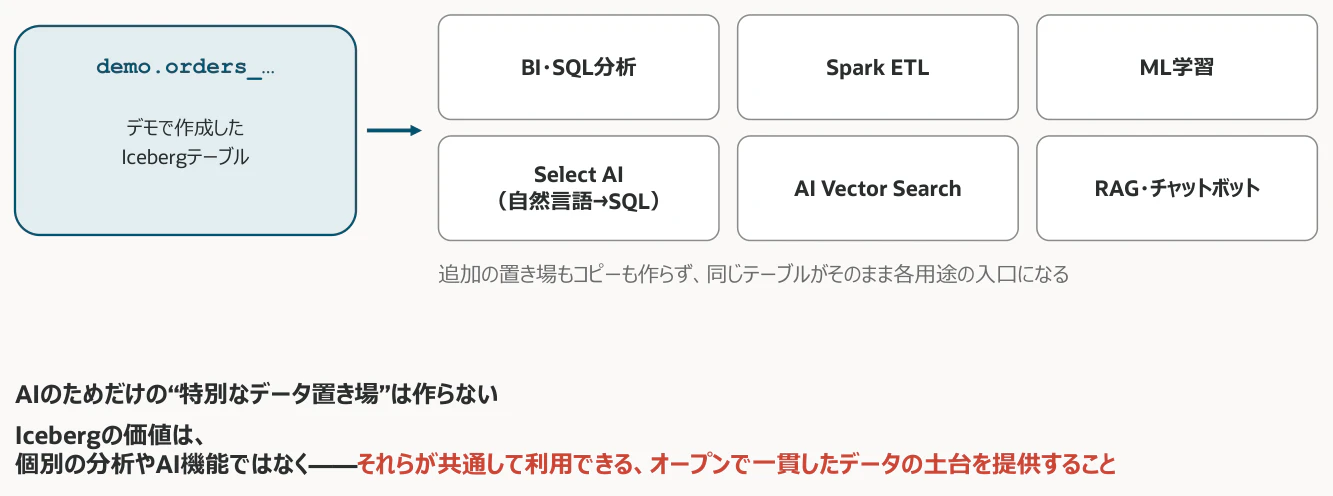Click the AI Vector Search box
The width and height of the screenshot is (1333, 496).
[877, 188]
